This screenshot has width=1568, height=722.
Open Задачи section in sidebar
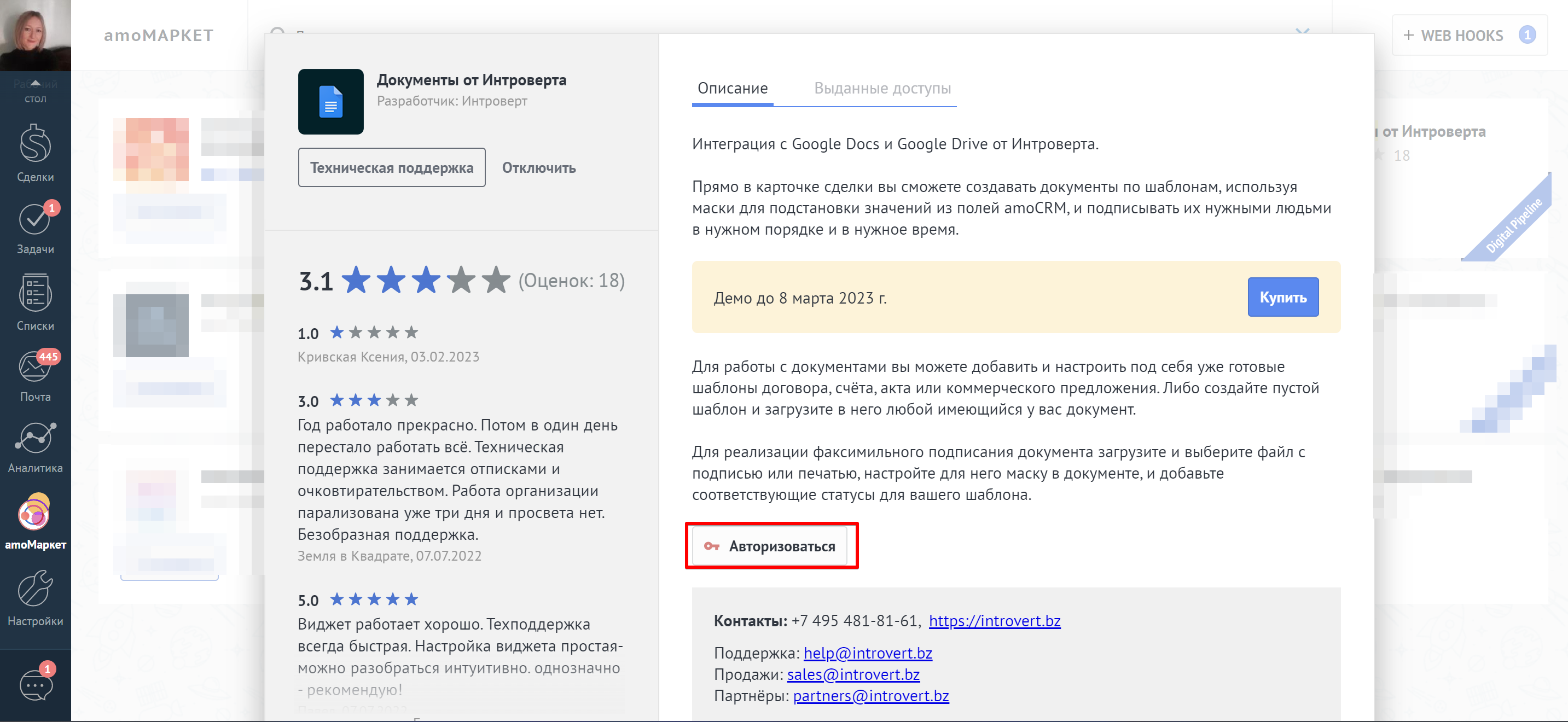click(36, 228)
